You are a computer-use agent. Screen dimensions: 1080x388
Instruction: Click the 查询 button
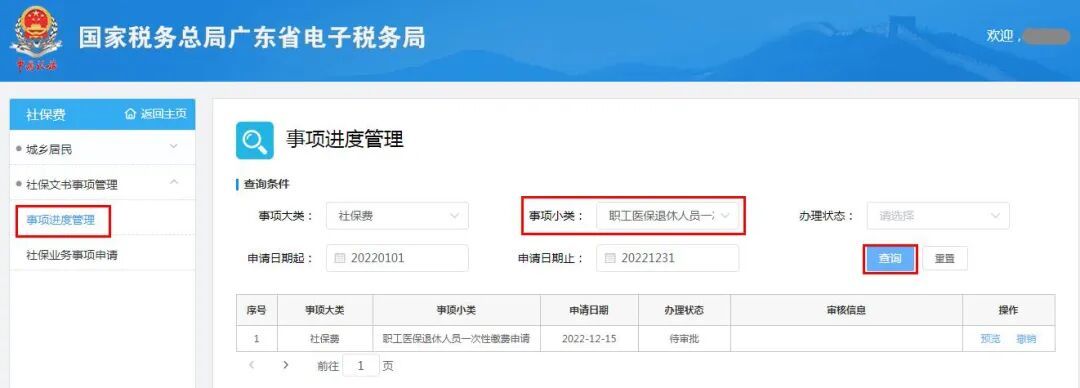[x=890, y=259]
